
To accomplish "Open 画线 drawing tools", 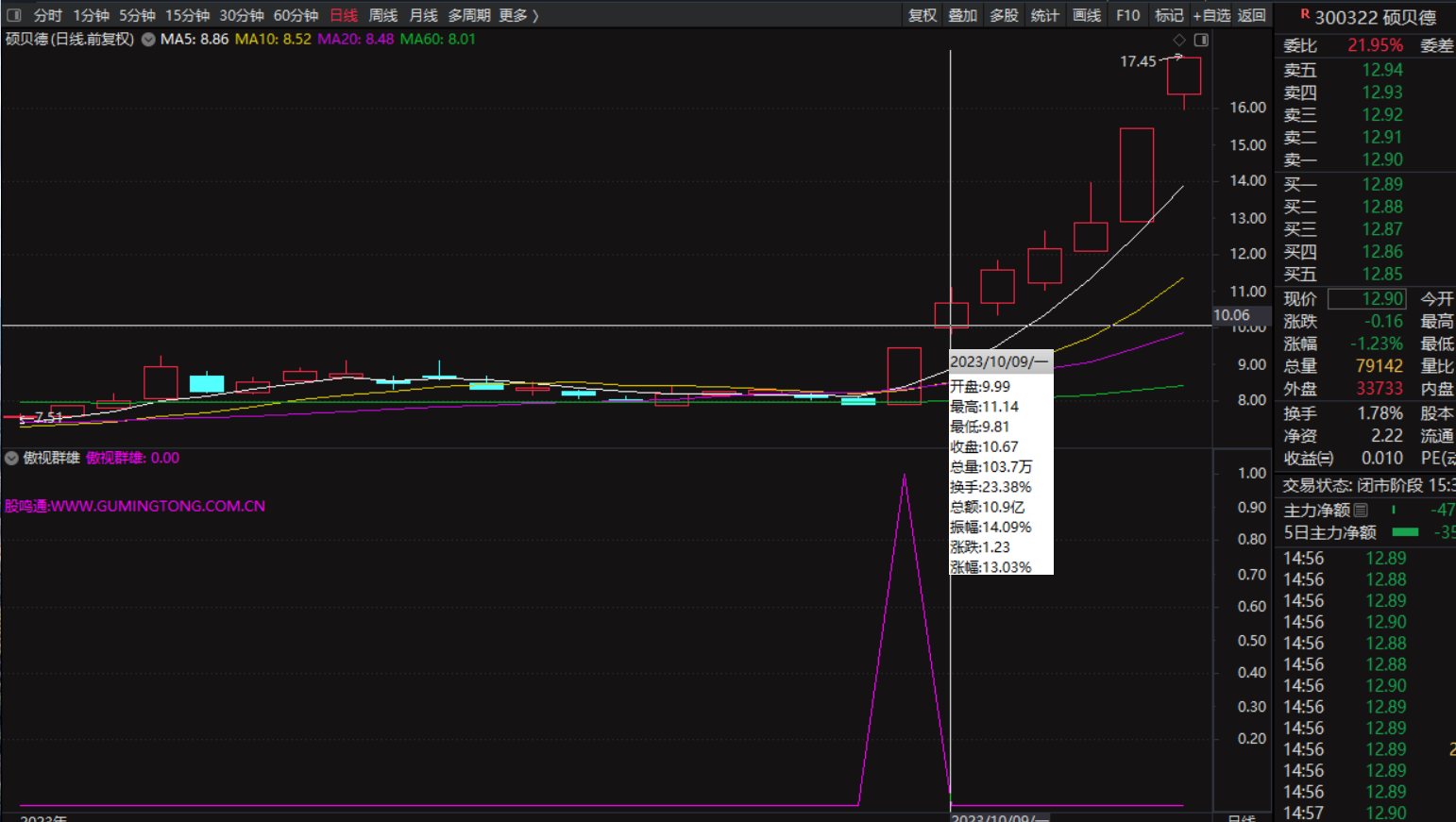I will click(1086, 15).
